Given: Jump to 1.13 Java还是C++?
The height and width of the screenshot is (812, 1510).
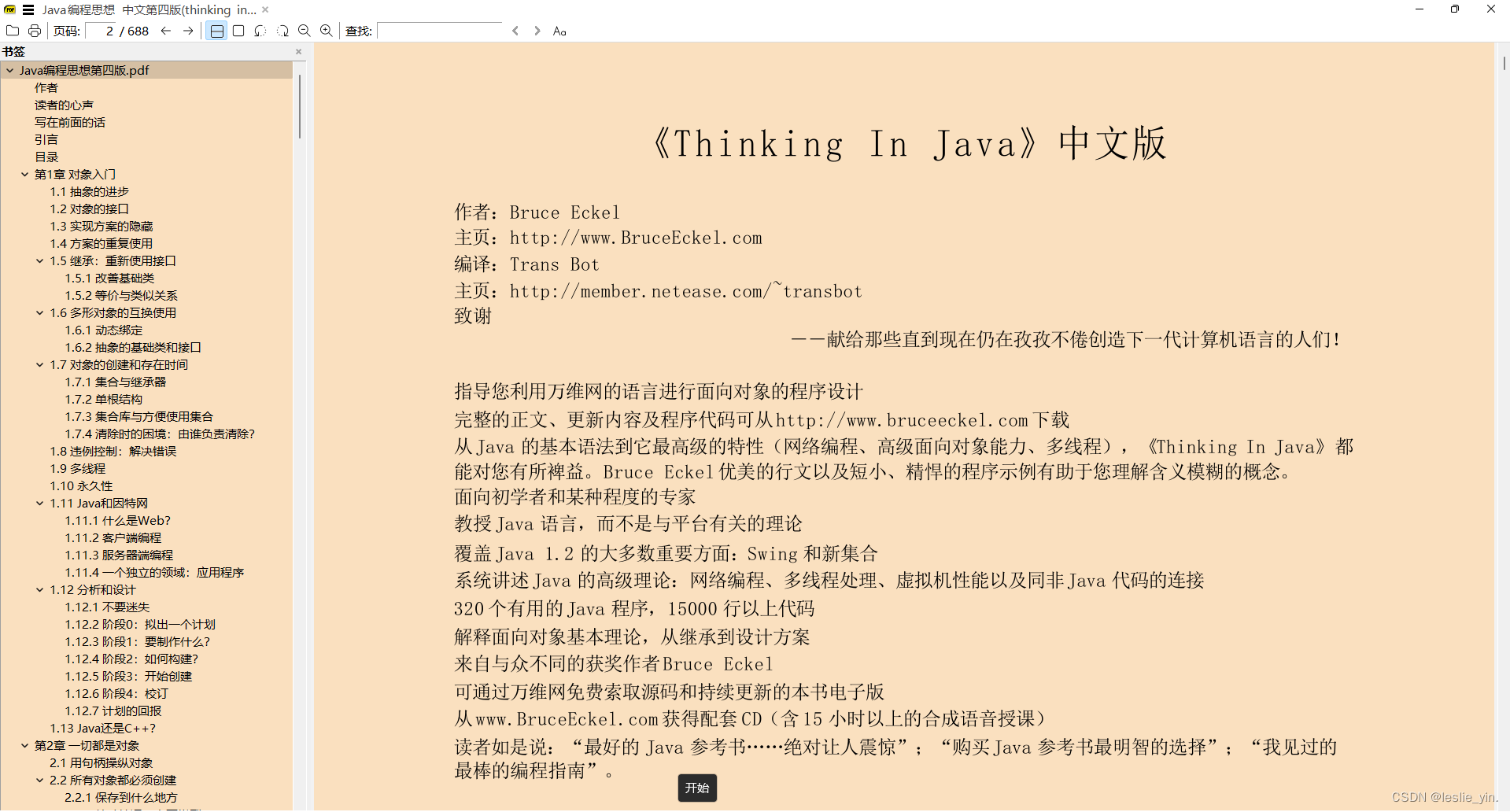Looking at the screenshot, I should (x=103, y=728).
